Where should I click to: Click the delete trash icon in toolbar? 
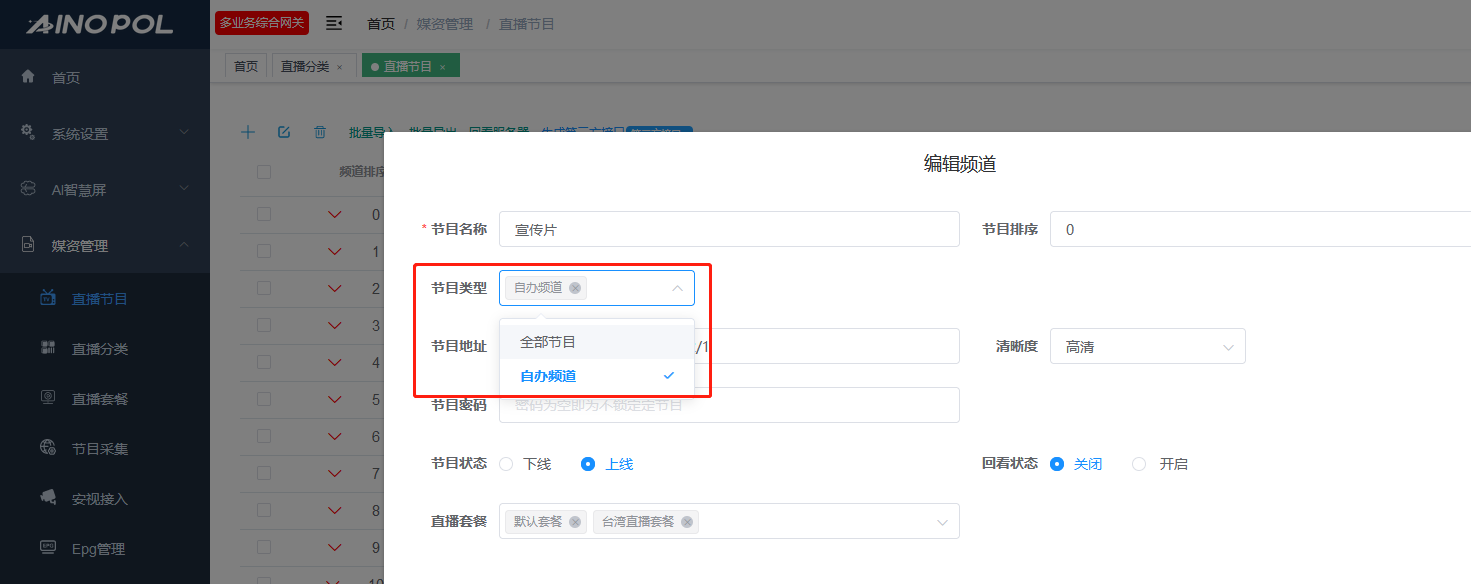tap(320, 132)
